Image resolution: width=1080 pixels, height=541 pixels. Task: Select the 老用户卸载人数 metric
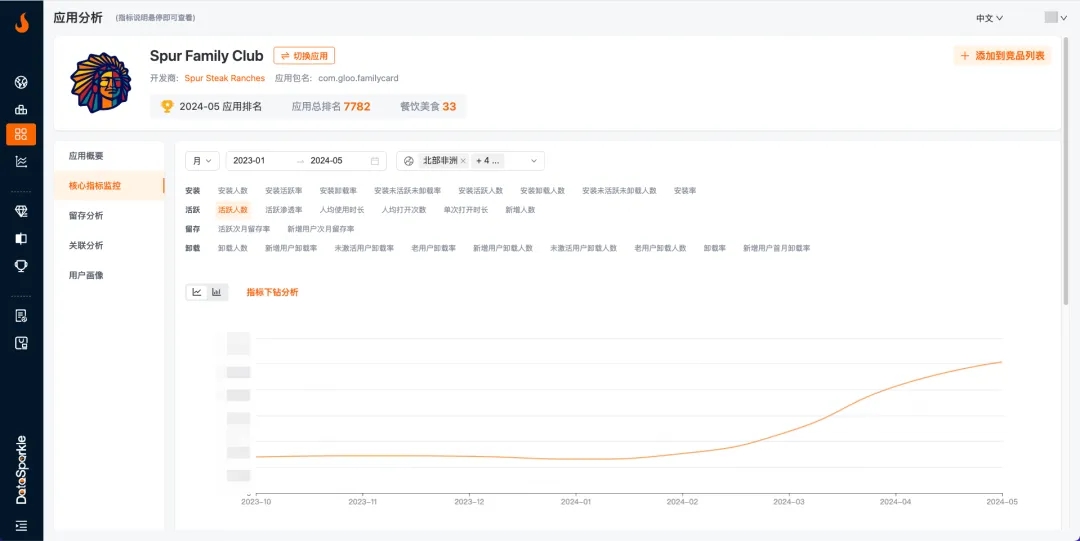[x=661, y=248]
